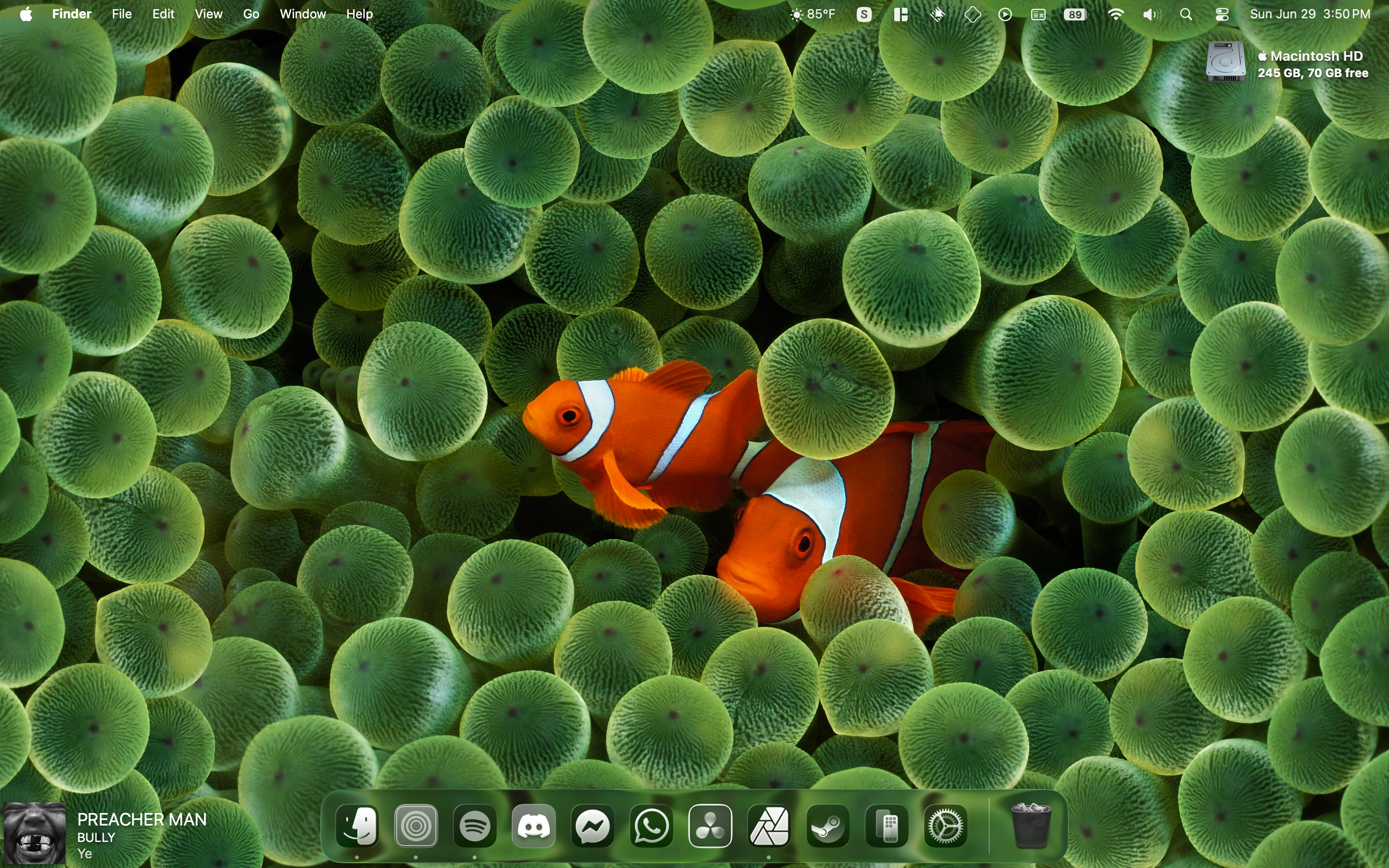Open DaVinci Resolve from the Dock

(710, 826)
